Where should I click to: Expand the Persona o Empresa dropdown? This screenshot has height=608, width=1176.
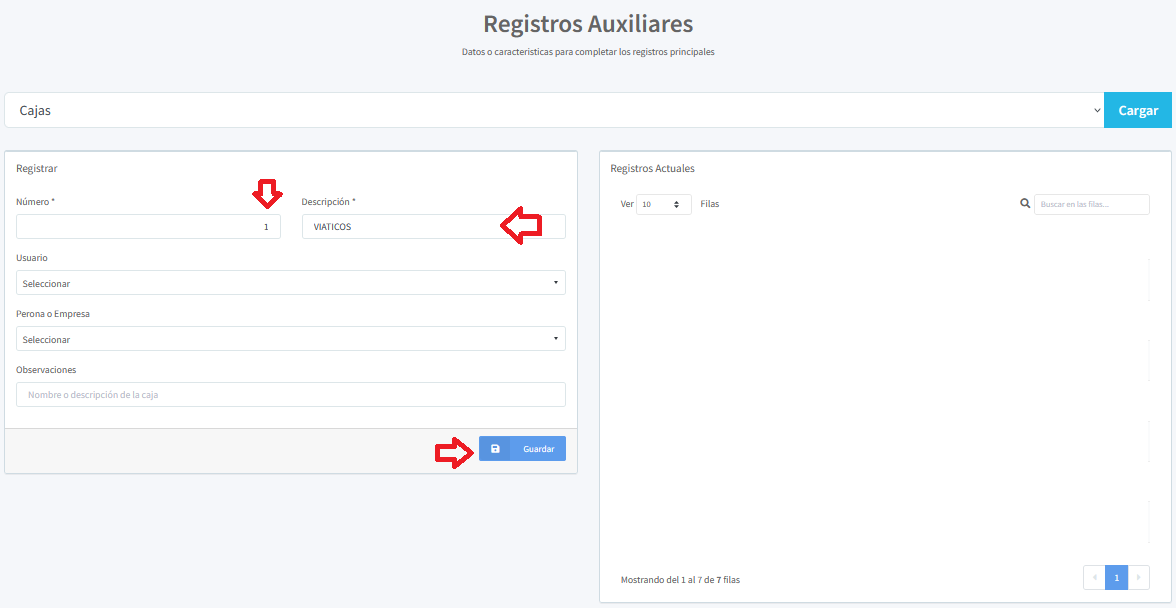point(290,339)
